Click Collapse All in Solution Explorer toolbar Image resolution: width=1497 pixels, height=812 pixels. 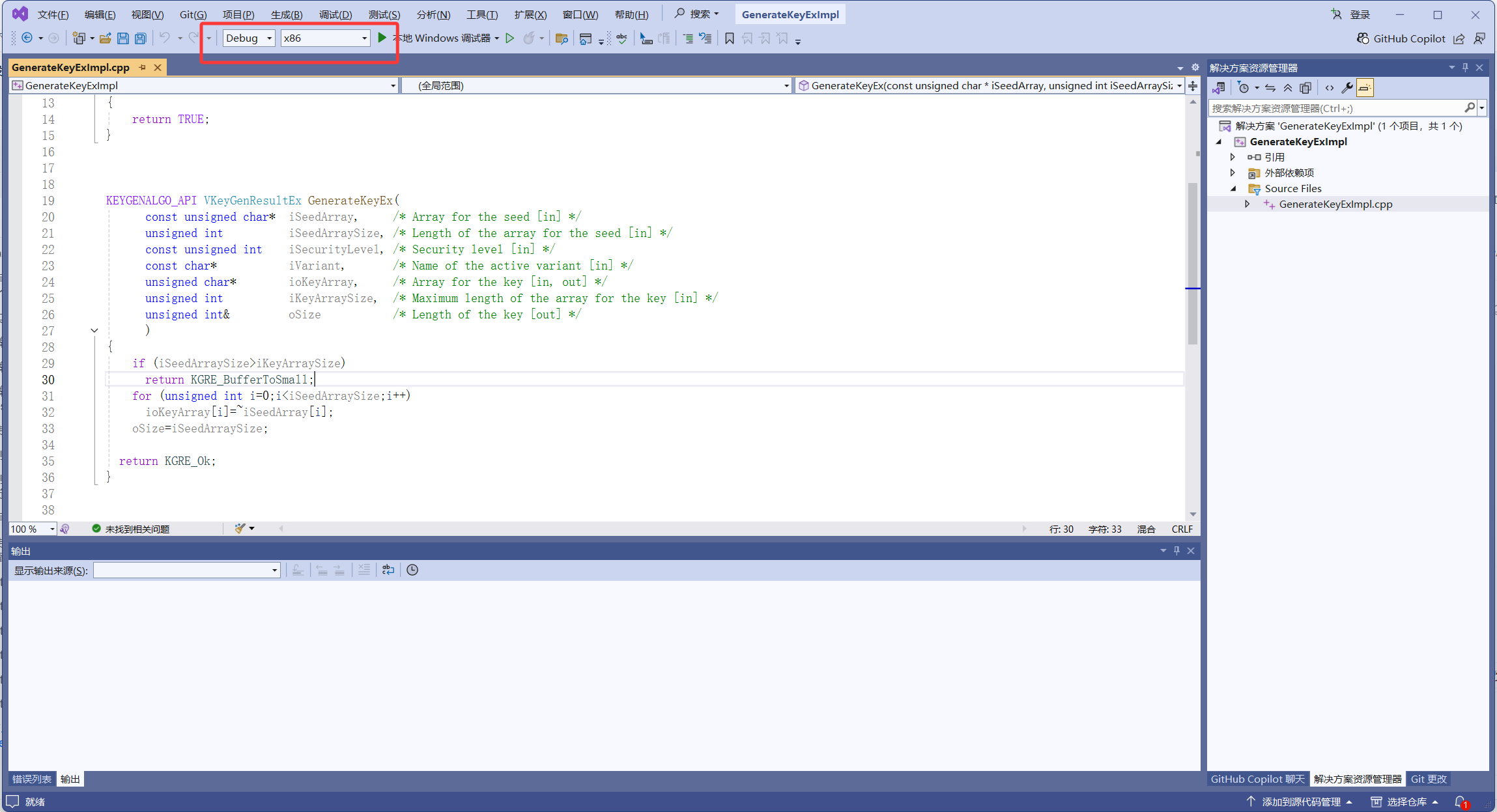point(1288,88)
